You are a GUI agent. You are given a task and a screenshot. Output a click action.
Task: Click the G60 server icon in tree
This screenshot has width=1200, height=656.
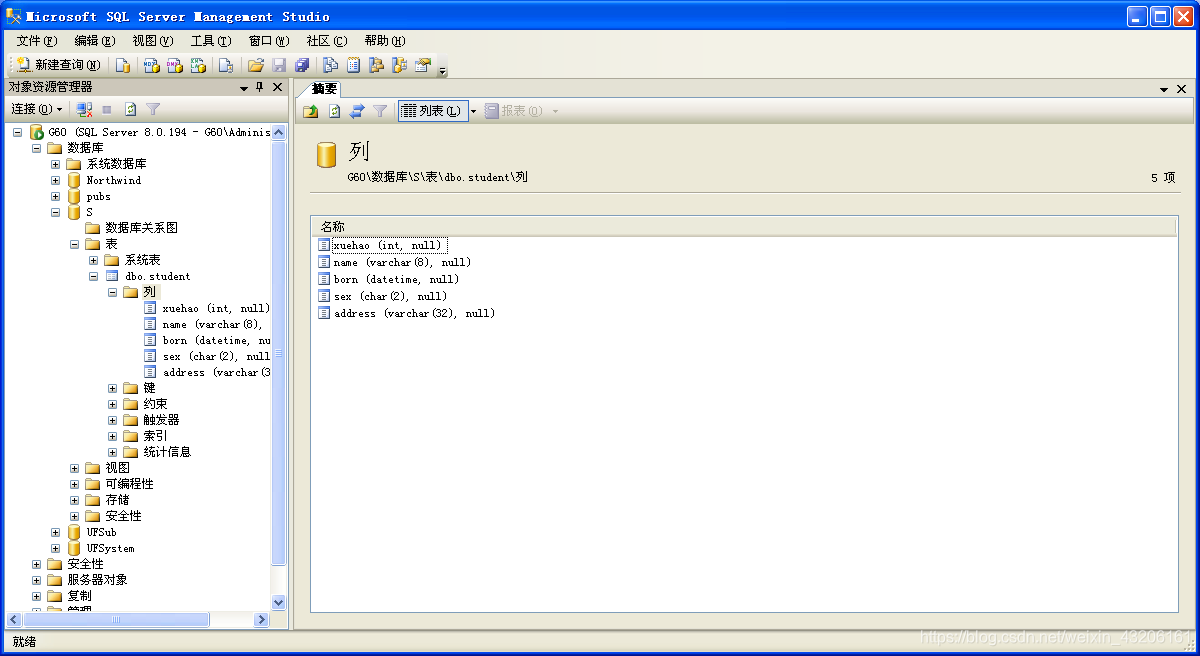click(x=36, y=132)
